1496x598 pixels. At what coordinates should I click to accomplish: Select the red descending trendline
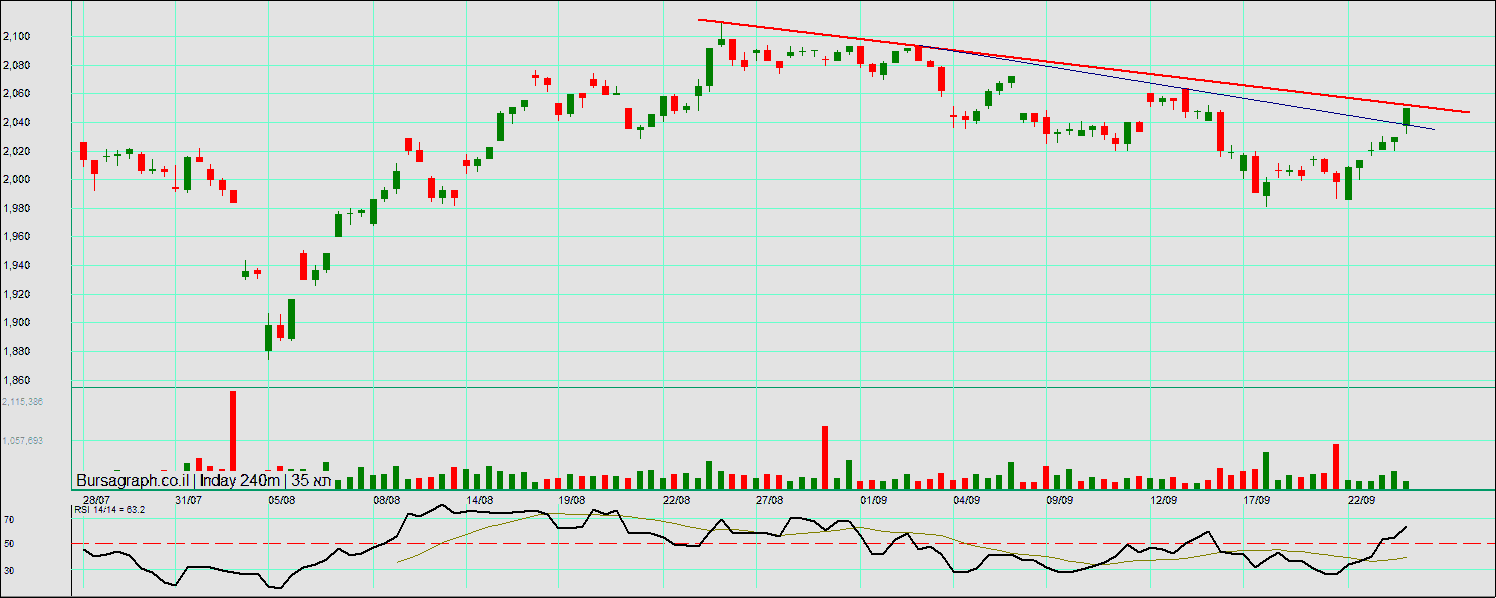point(1084,66)
